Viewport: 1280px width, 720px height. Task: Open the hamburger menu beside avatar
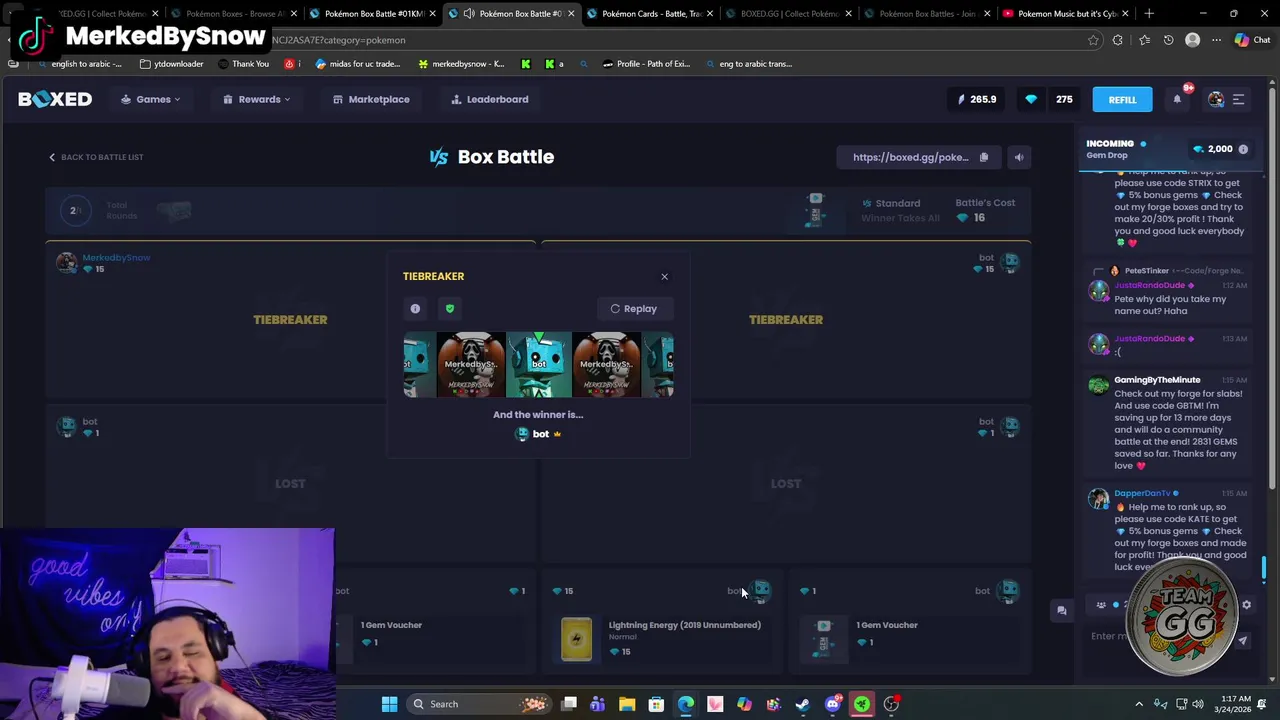pyautogui.click(x=1238, y=99)
